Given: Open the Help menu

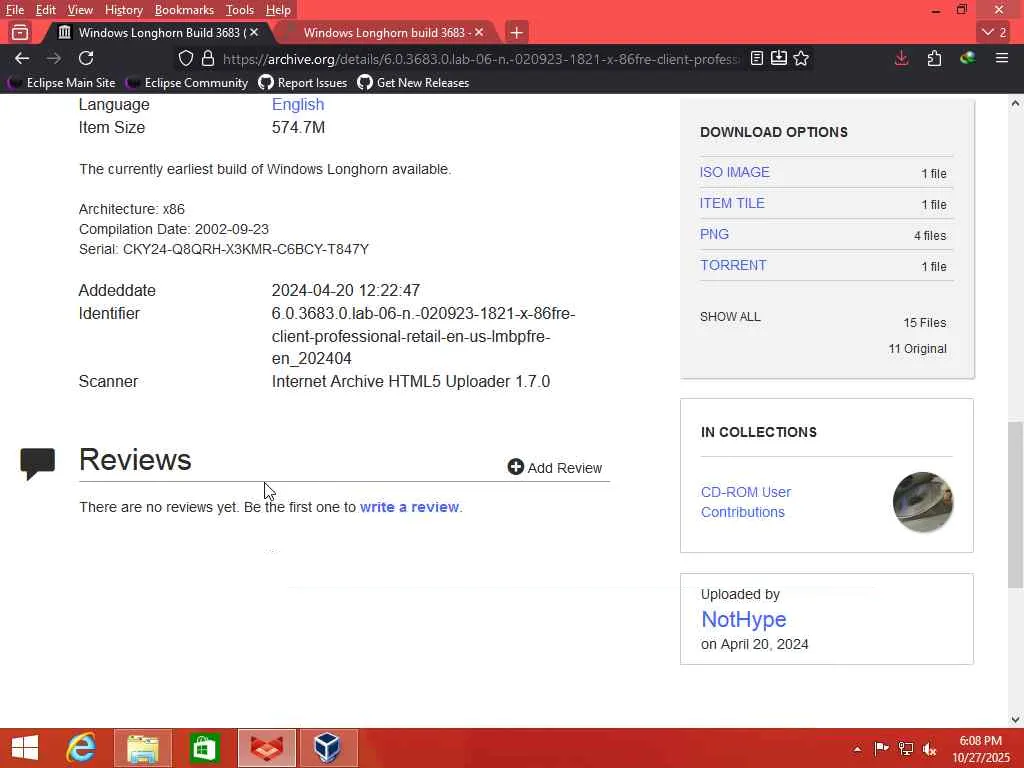Looking at the screenshot, I should tap(278, 10).
